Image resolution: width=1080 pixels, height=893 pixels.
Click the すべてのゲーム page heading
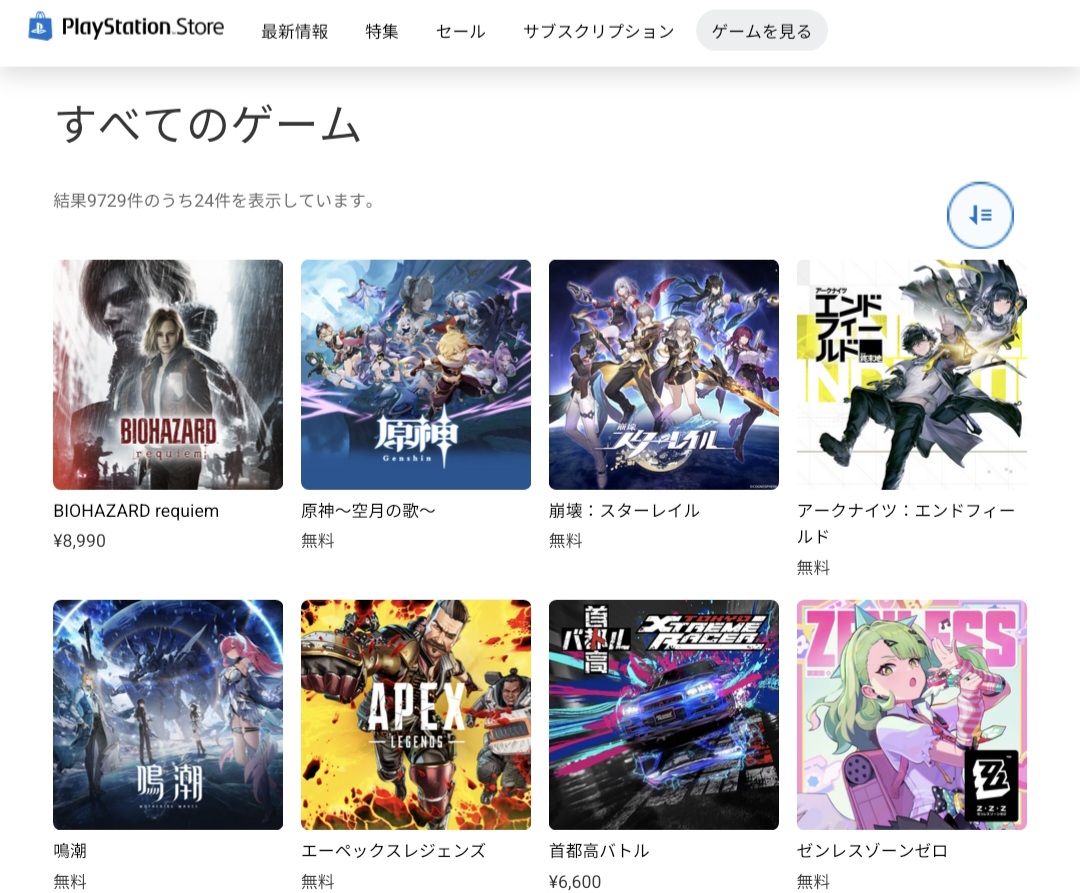[x=209, y=125]
